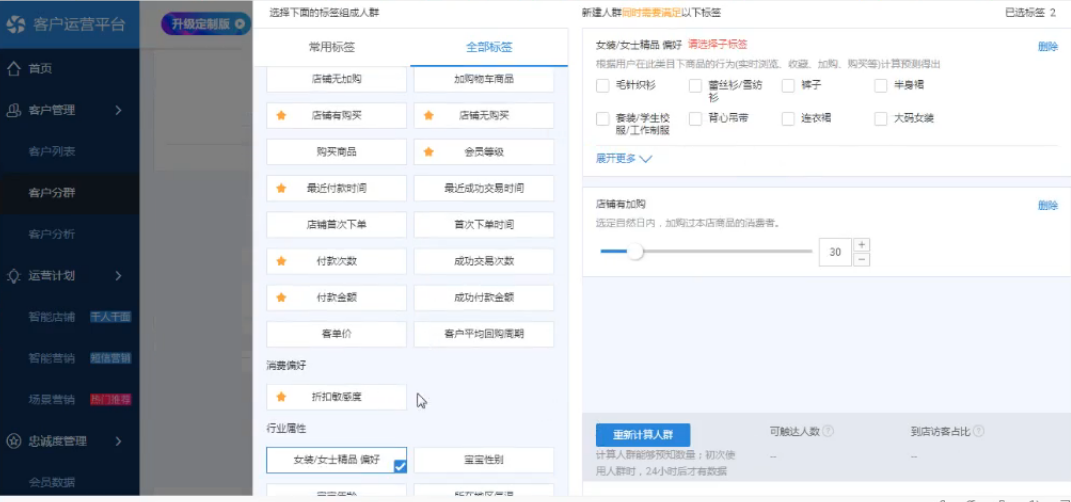The image size is (1071, 502).
Task: Enable the 大码女装 checkbox
Action: click(x=881, y=118)
